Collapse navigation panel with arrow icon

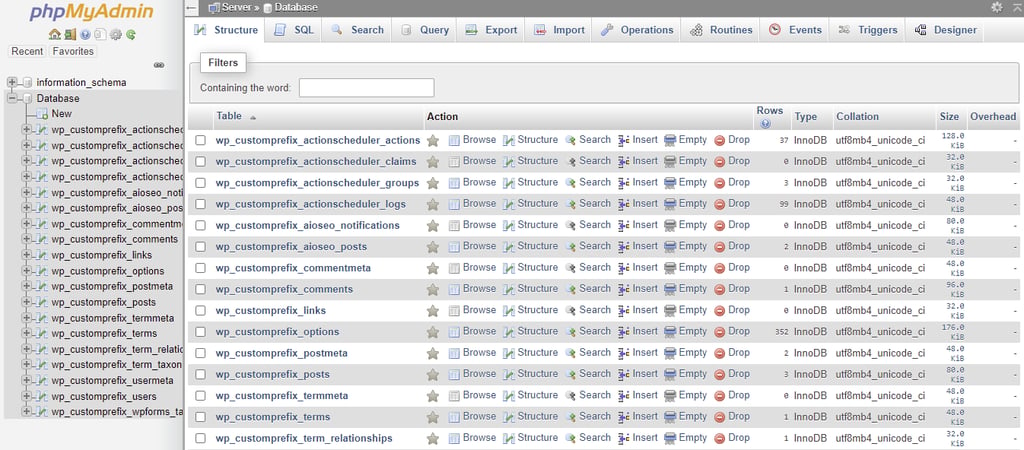[x=191, y=8]
